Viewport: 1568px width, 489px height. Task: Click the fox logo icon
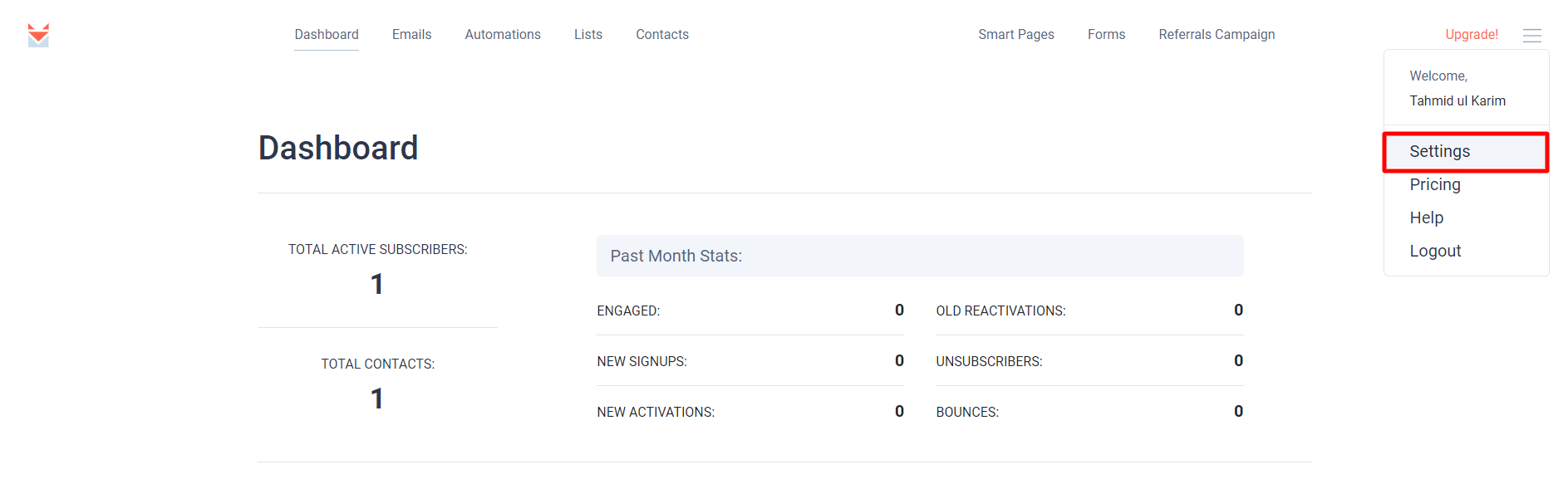click(38, 35)
